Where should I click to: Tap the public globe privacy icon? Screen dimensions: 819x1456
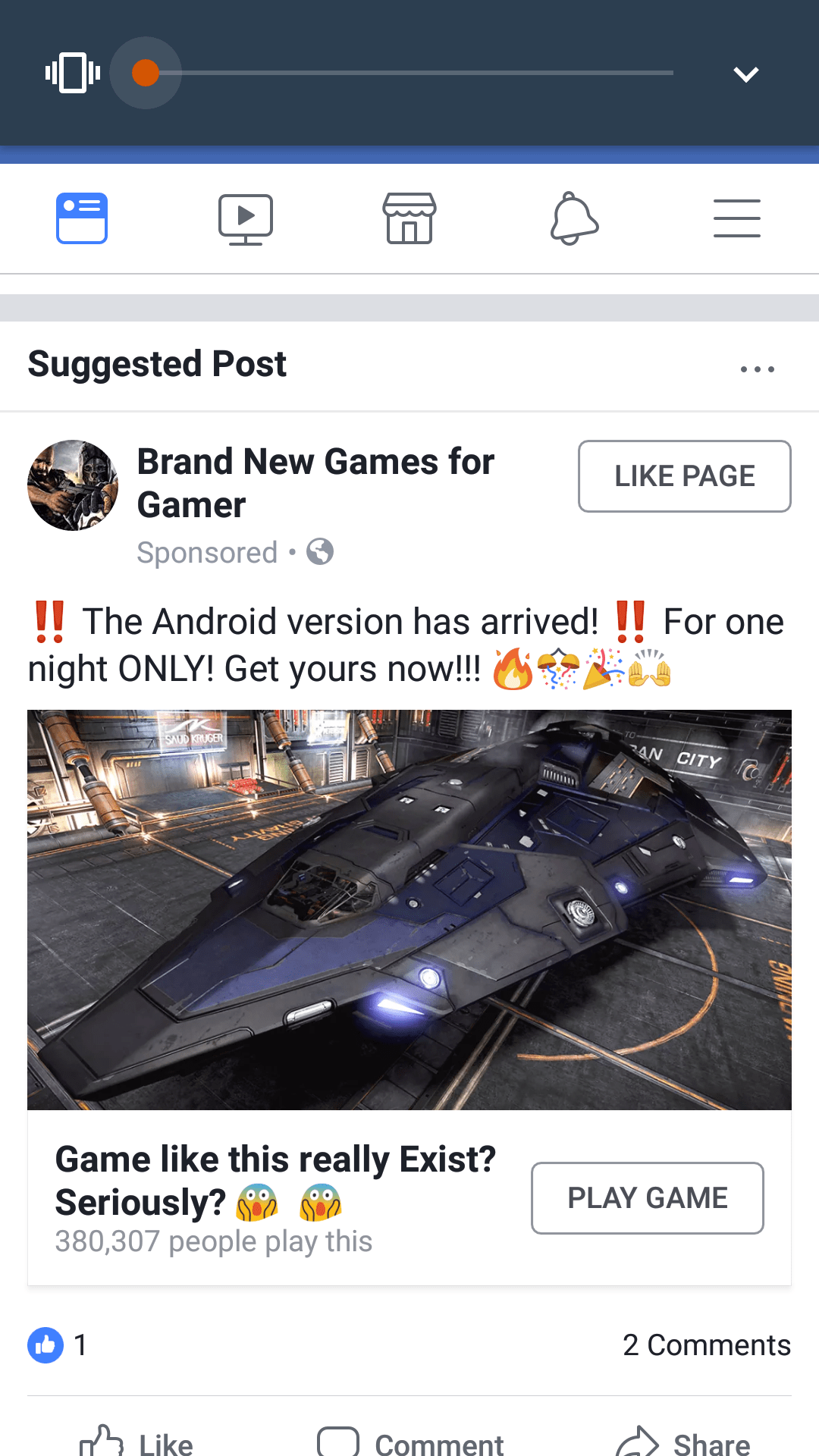[320, 551]
